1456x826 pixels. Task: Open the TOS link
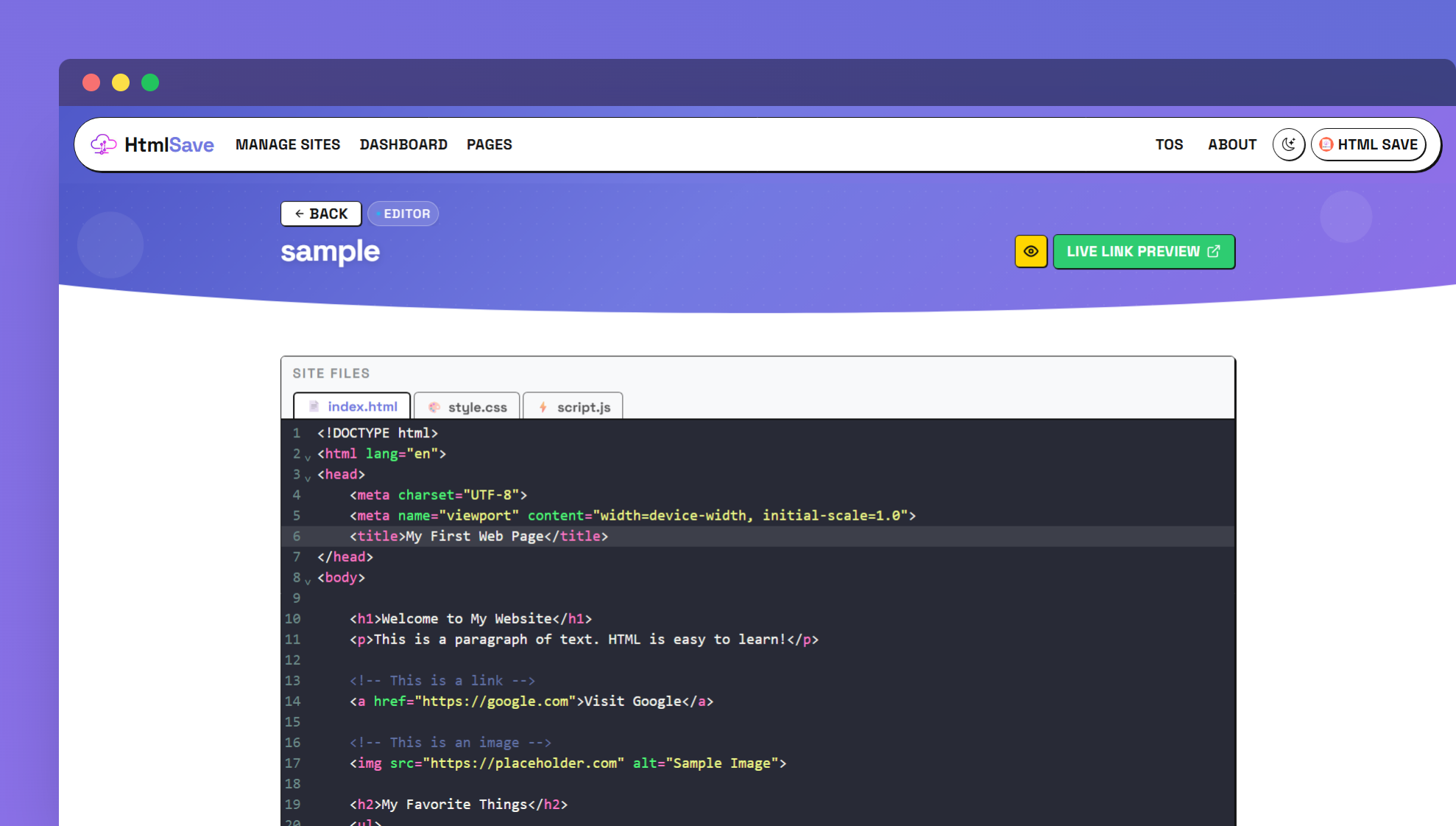click(x=1169, y=144)
